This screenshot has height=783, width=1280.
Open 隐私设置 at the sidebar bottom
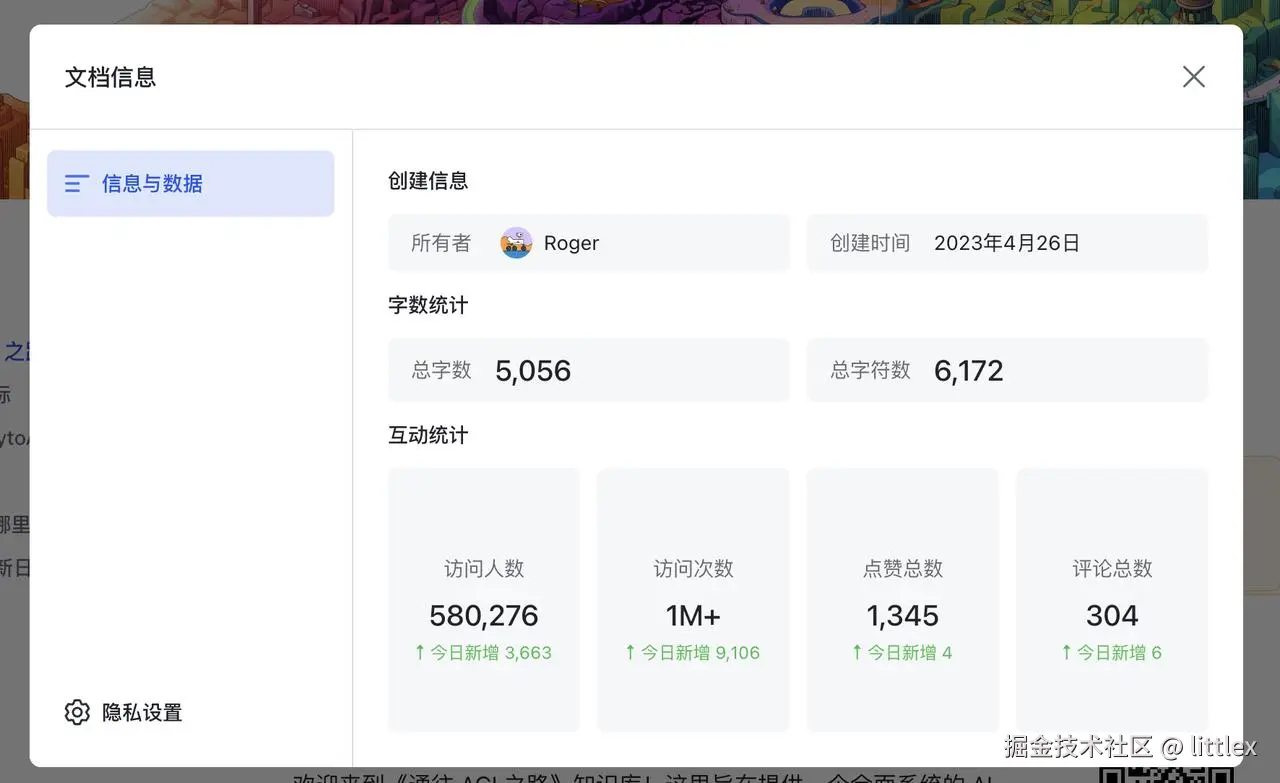click(x=123, y=712)
